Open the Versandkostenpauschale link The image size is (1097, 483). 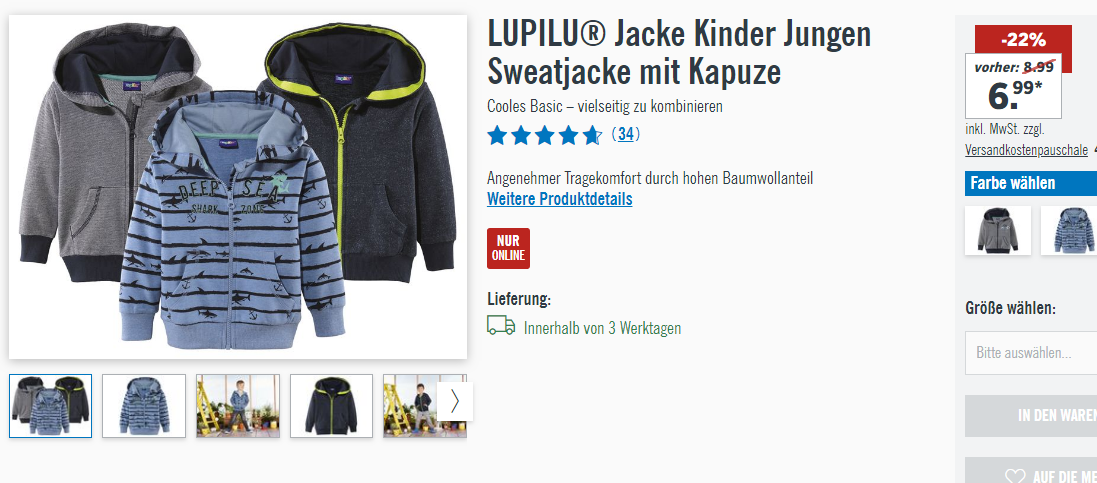point(1026,150)
